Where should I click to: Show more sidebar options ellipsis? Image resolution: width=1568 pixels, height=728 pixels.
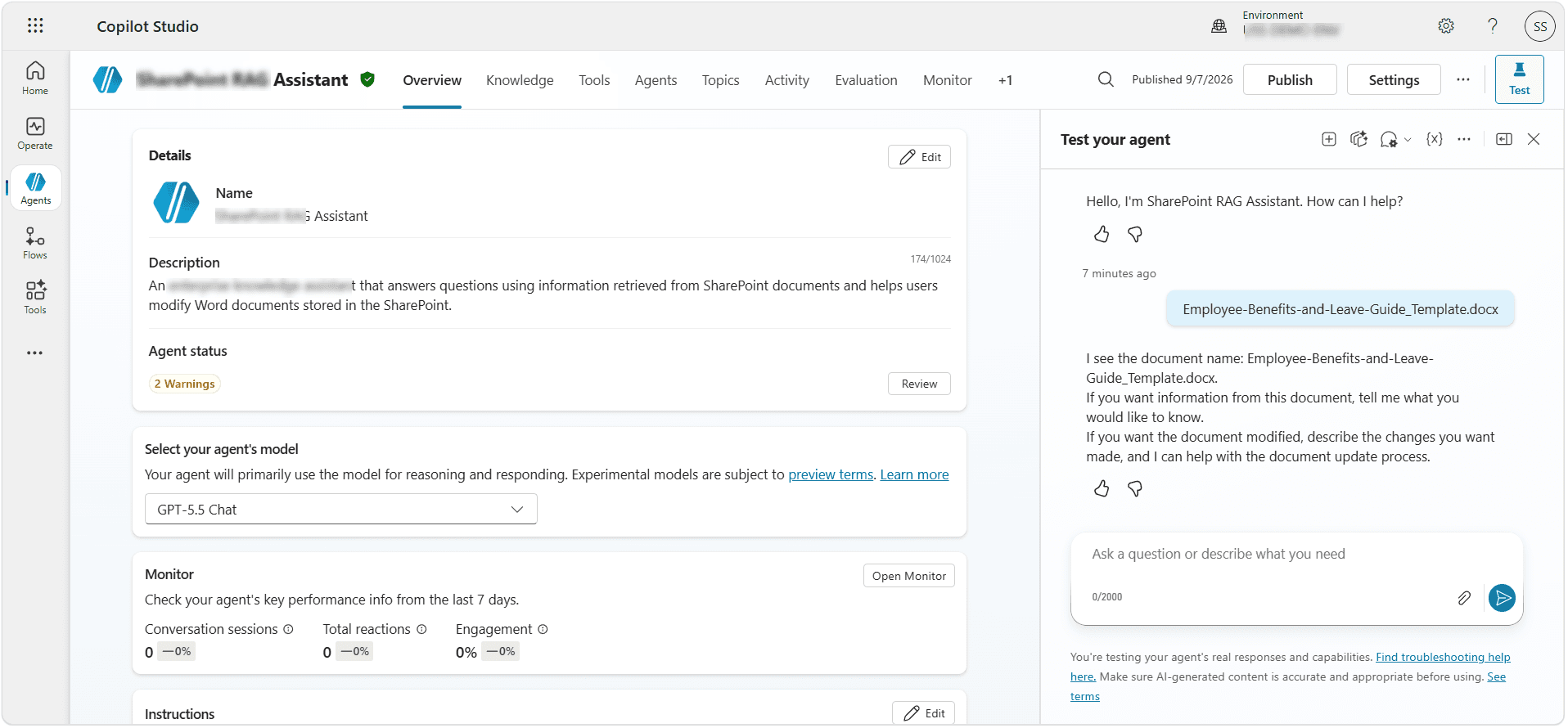point(35,353)
